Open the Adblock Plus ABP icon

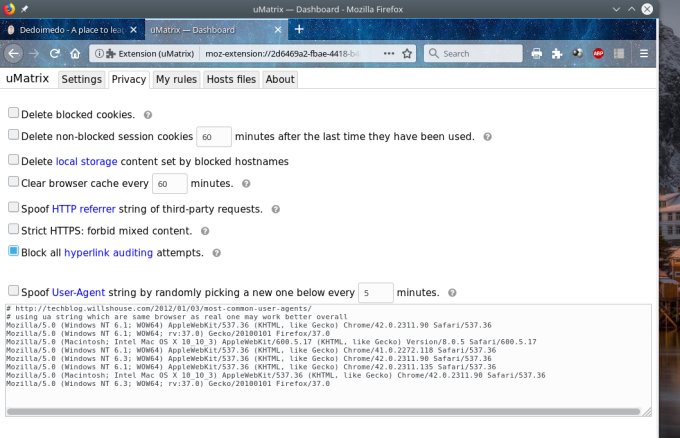tap(598, 53)
